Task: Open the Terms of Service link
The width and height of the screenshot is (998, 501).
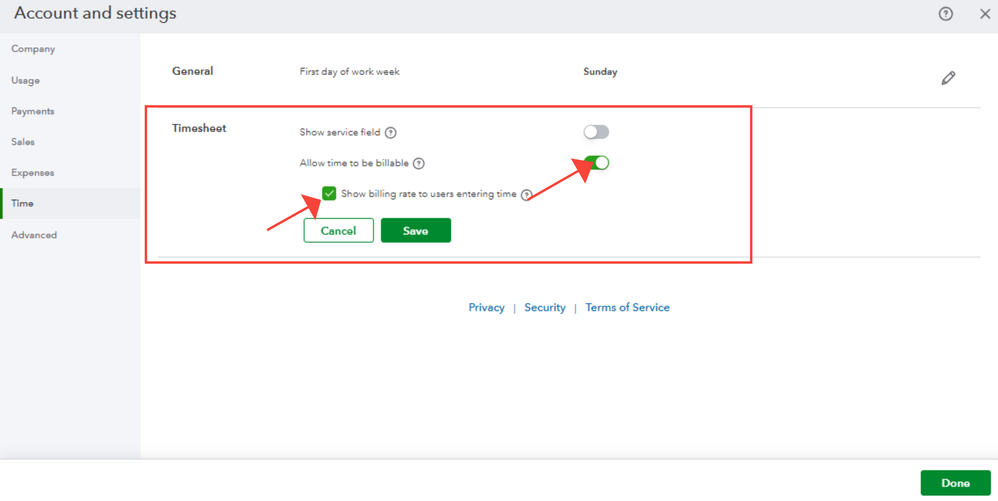Action: pyautogui.click(x=627, y=308)
